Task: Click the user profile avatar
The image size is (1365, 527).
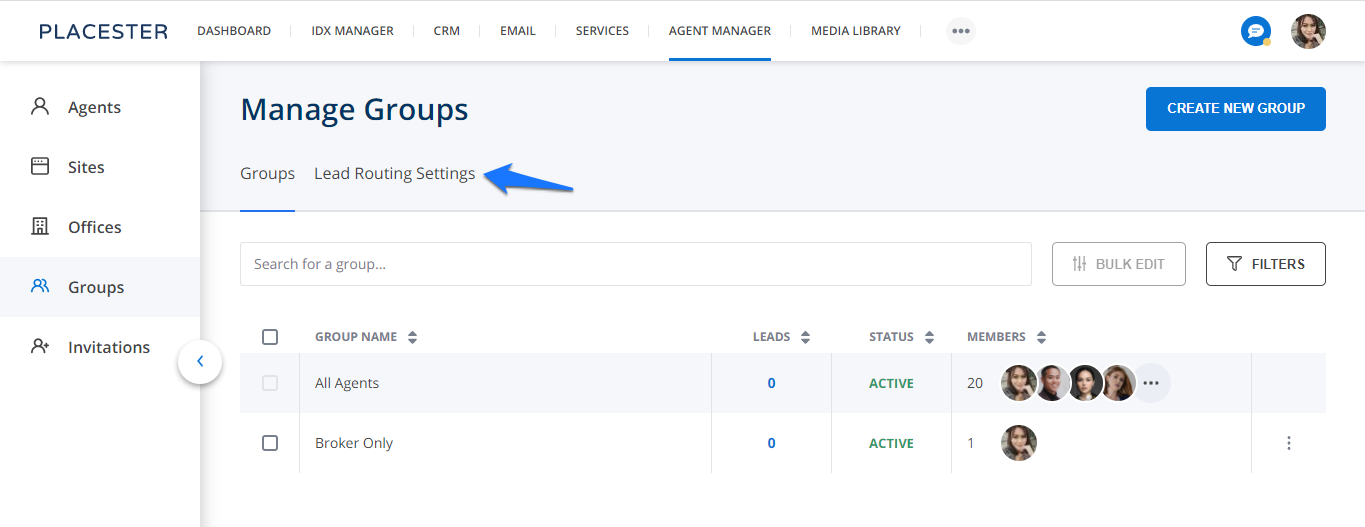Action: pyautogui.click(x=1308, y=31)
